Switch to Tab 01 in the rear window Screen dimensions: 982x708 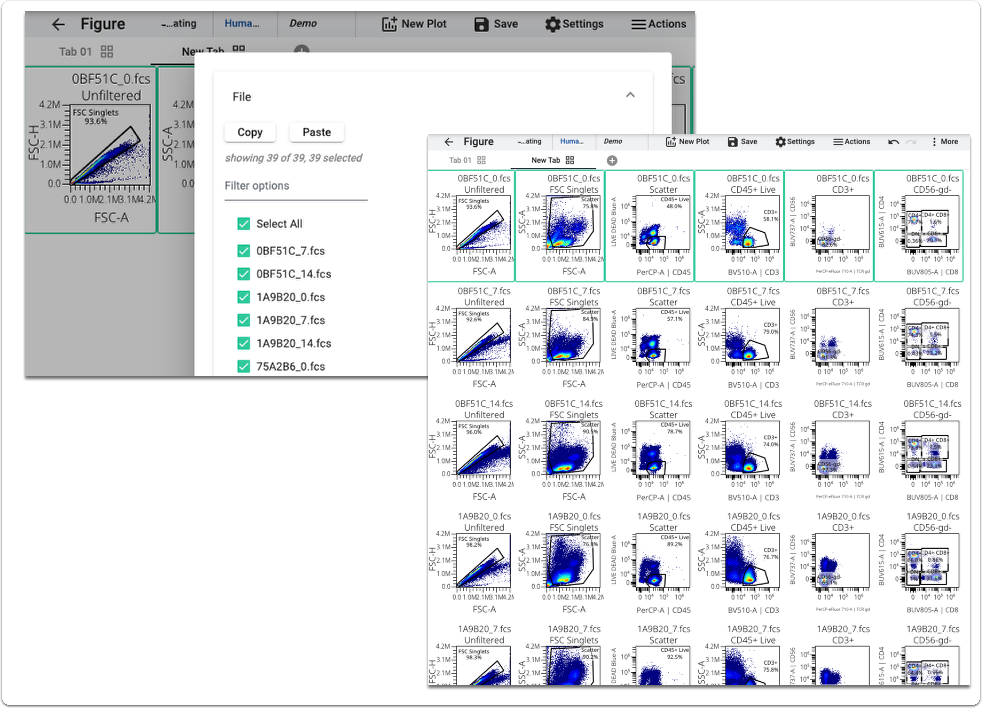pyautogui.click(x=75, y=51)
